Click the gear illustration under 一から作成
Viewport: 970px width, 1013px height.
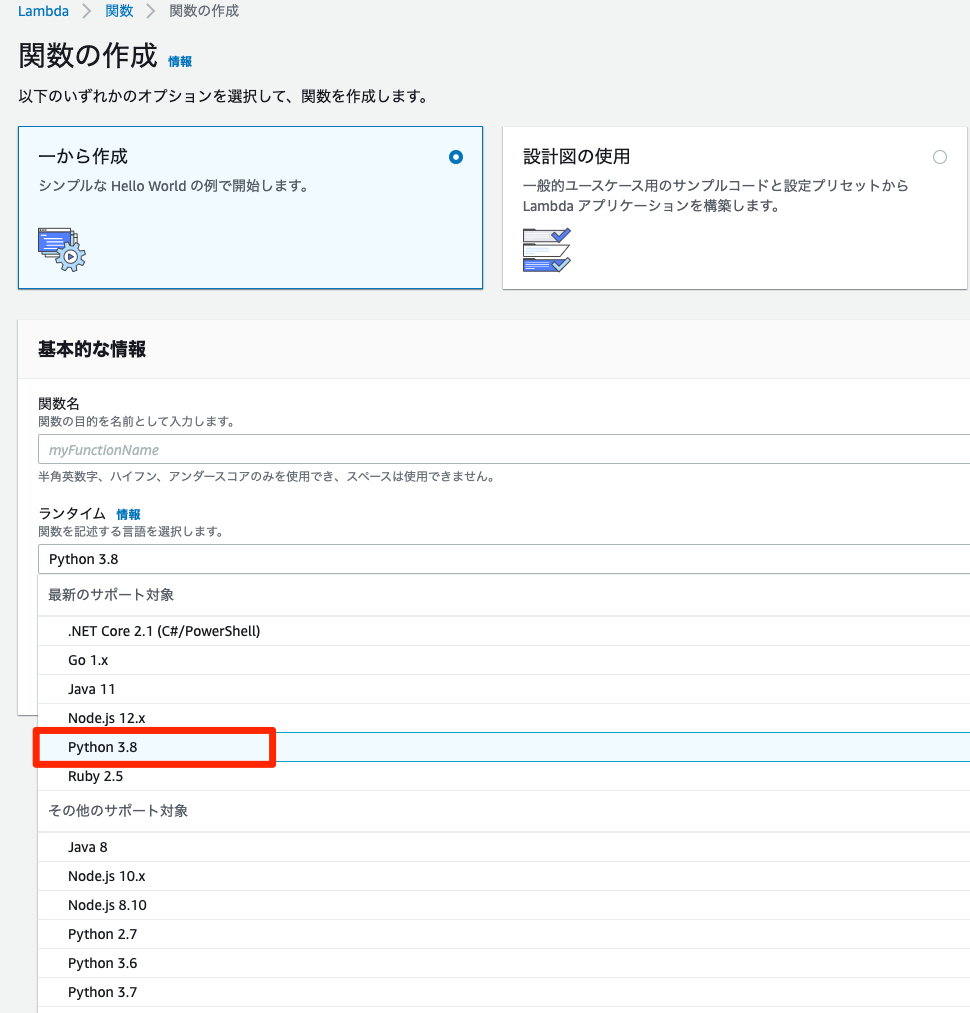click(62, 249)
